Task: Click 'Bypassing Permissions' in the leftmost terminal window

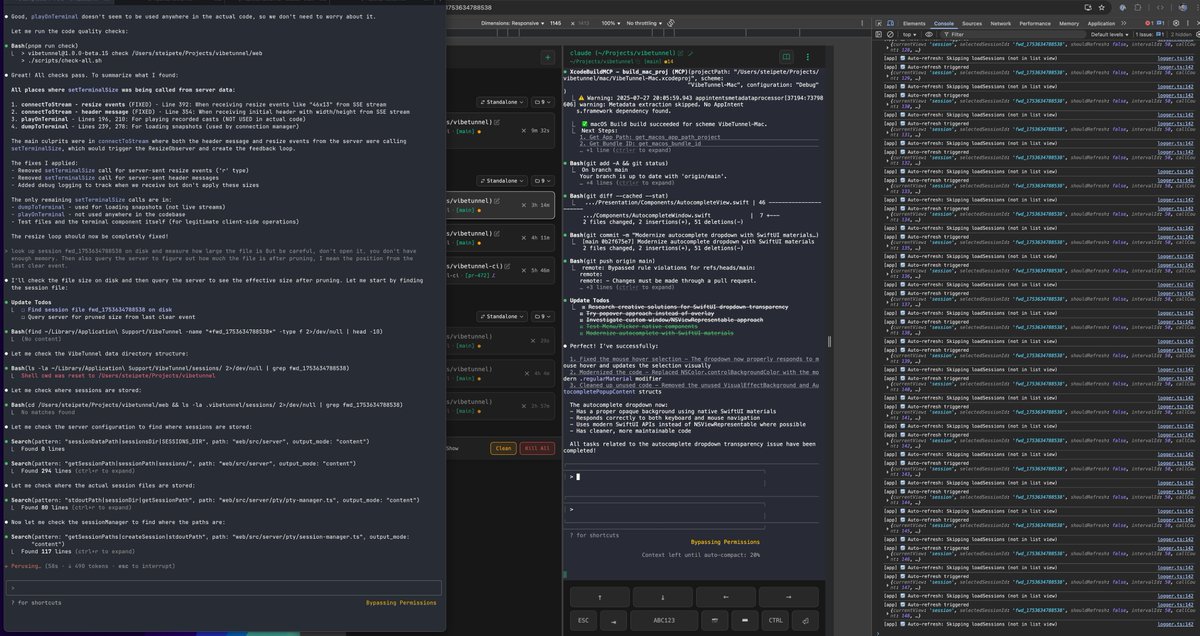Action: [x=401, y=603]
